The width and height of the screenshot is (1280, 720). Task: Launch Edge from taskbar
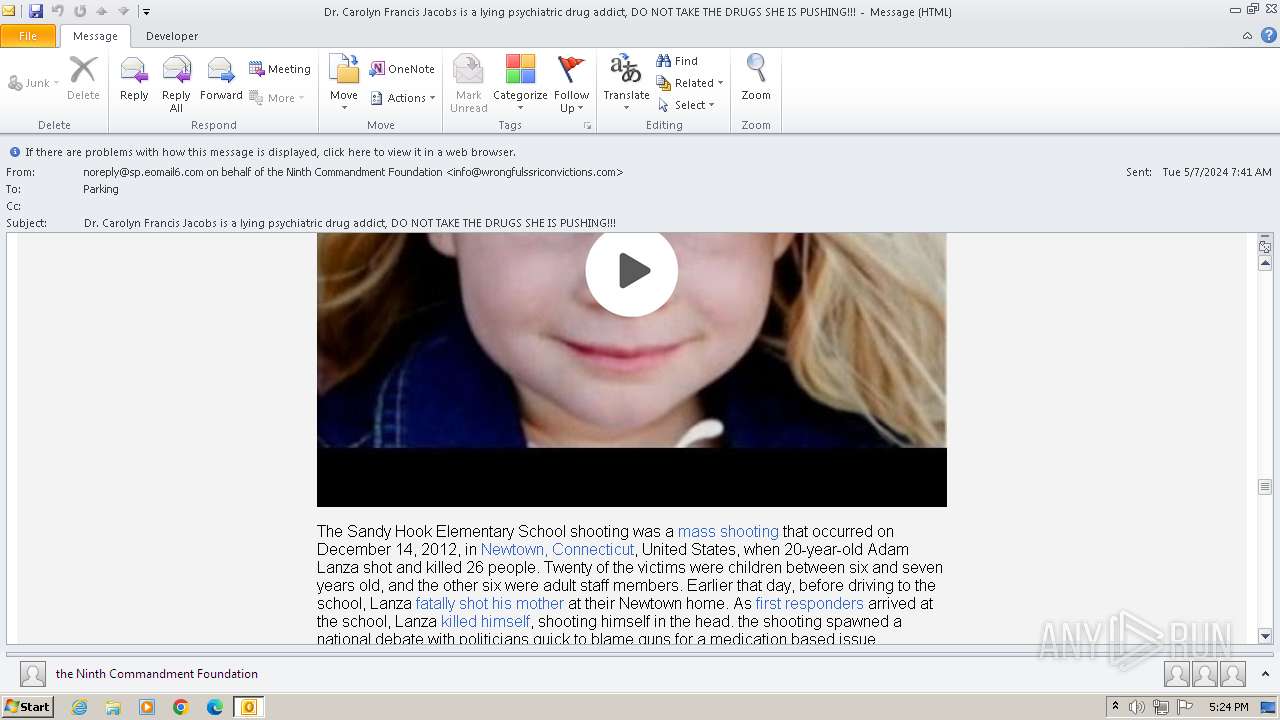[215, 707]
